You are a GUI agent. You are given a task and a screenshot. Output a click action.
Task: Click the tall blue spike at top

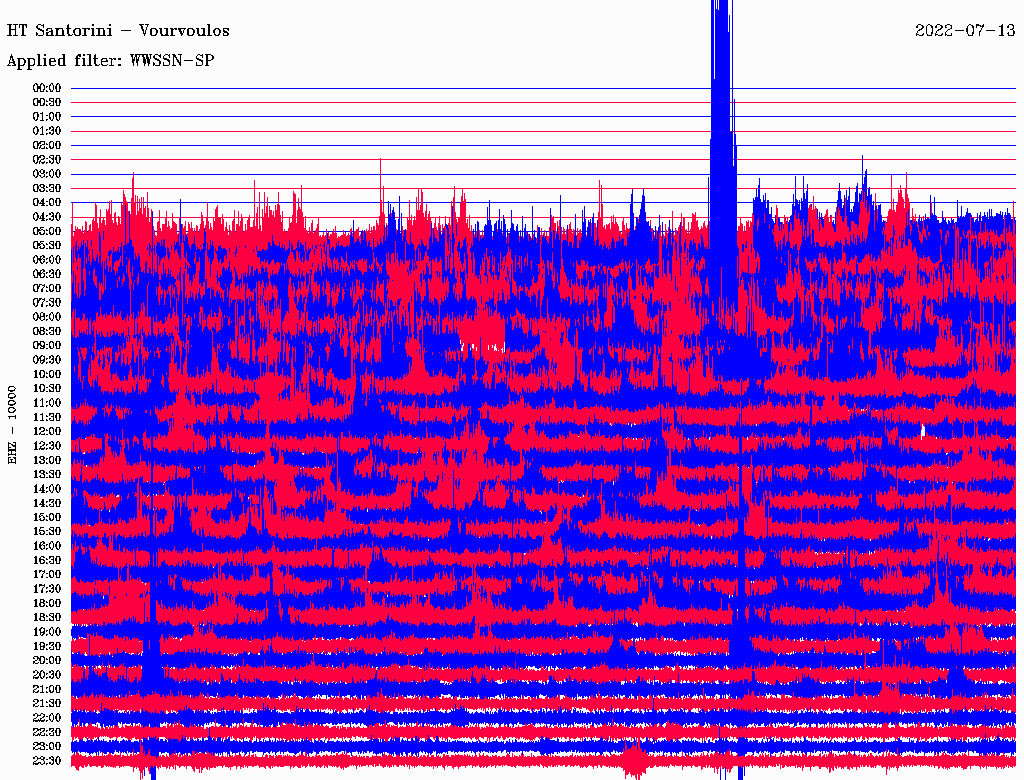point(722,60)
